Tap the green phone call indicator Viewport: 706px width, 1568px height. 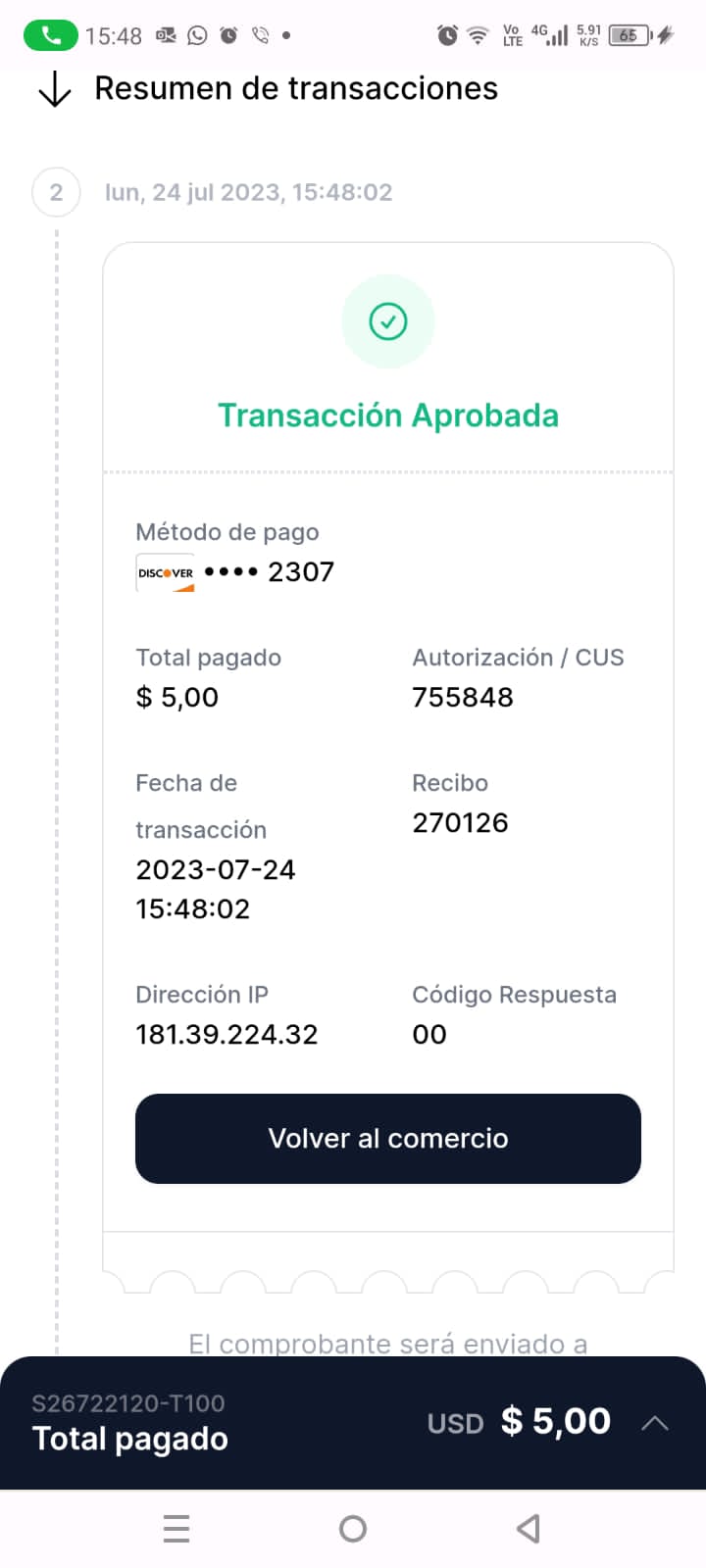51,36
